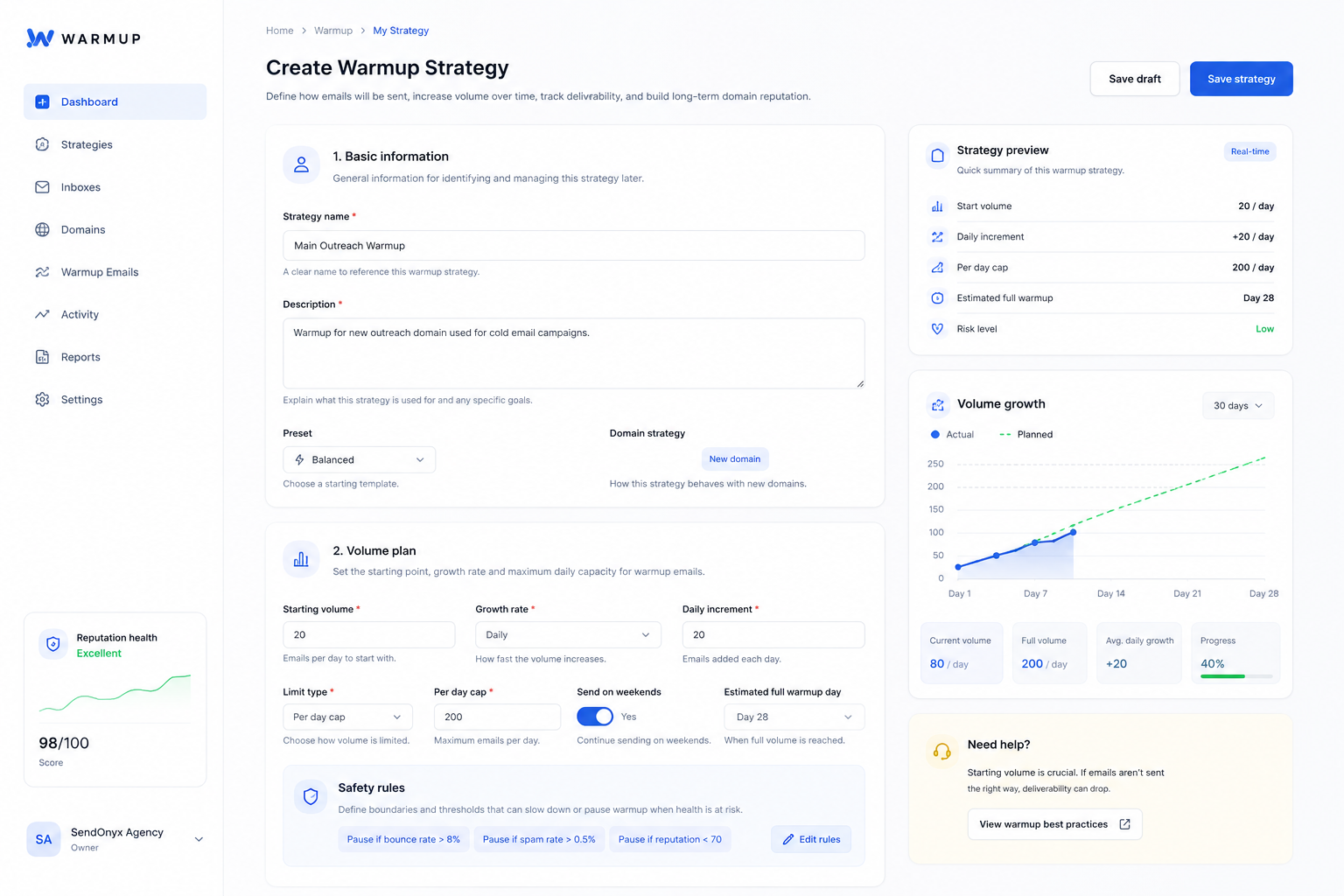Screen dimensions: 1344x896
Task: Click the WARMUP logo icon
Action: click(40, 38)
